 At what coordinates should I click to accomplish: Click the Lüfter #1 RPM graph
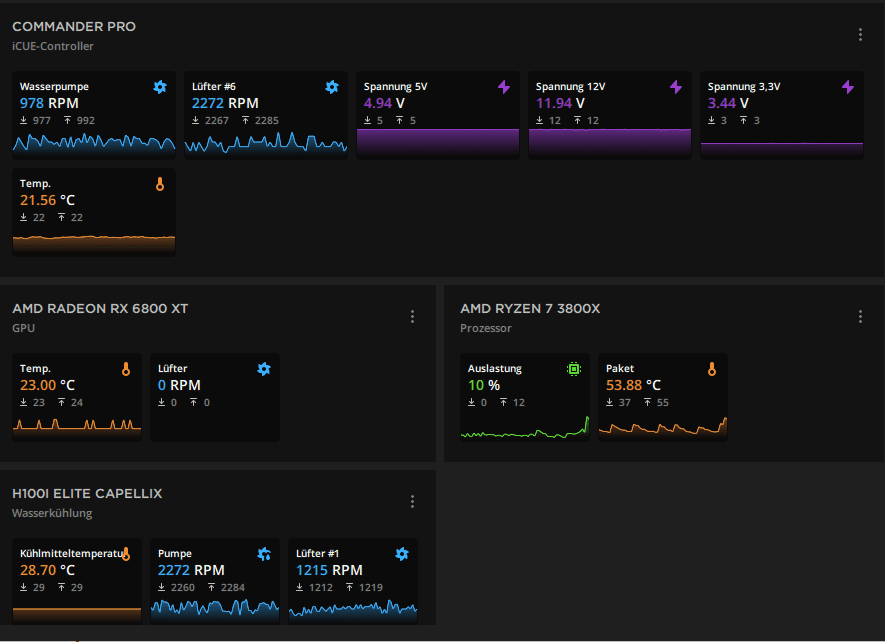[x=353, y=611]
